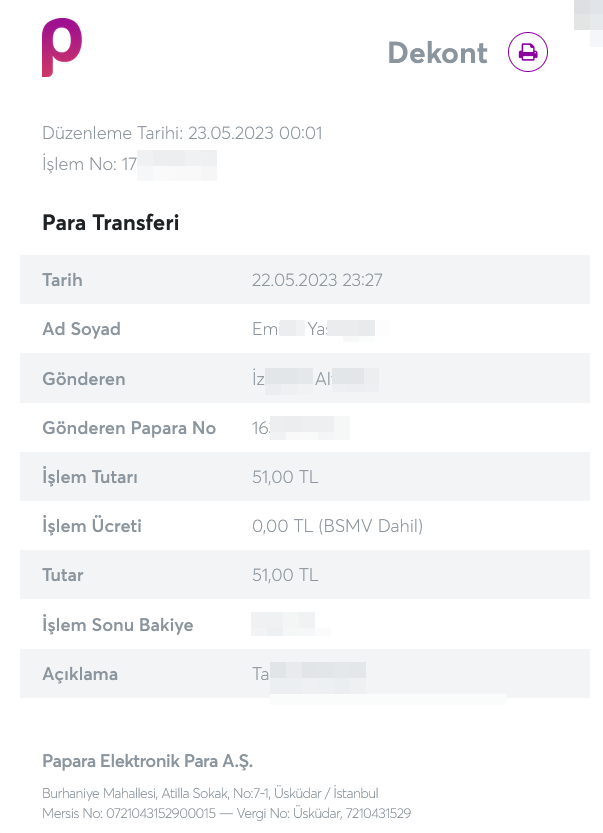Click the Gönderen row label

click(x=84, y=379)
